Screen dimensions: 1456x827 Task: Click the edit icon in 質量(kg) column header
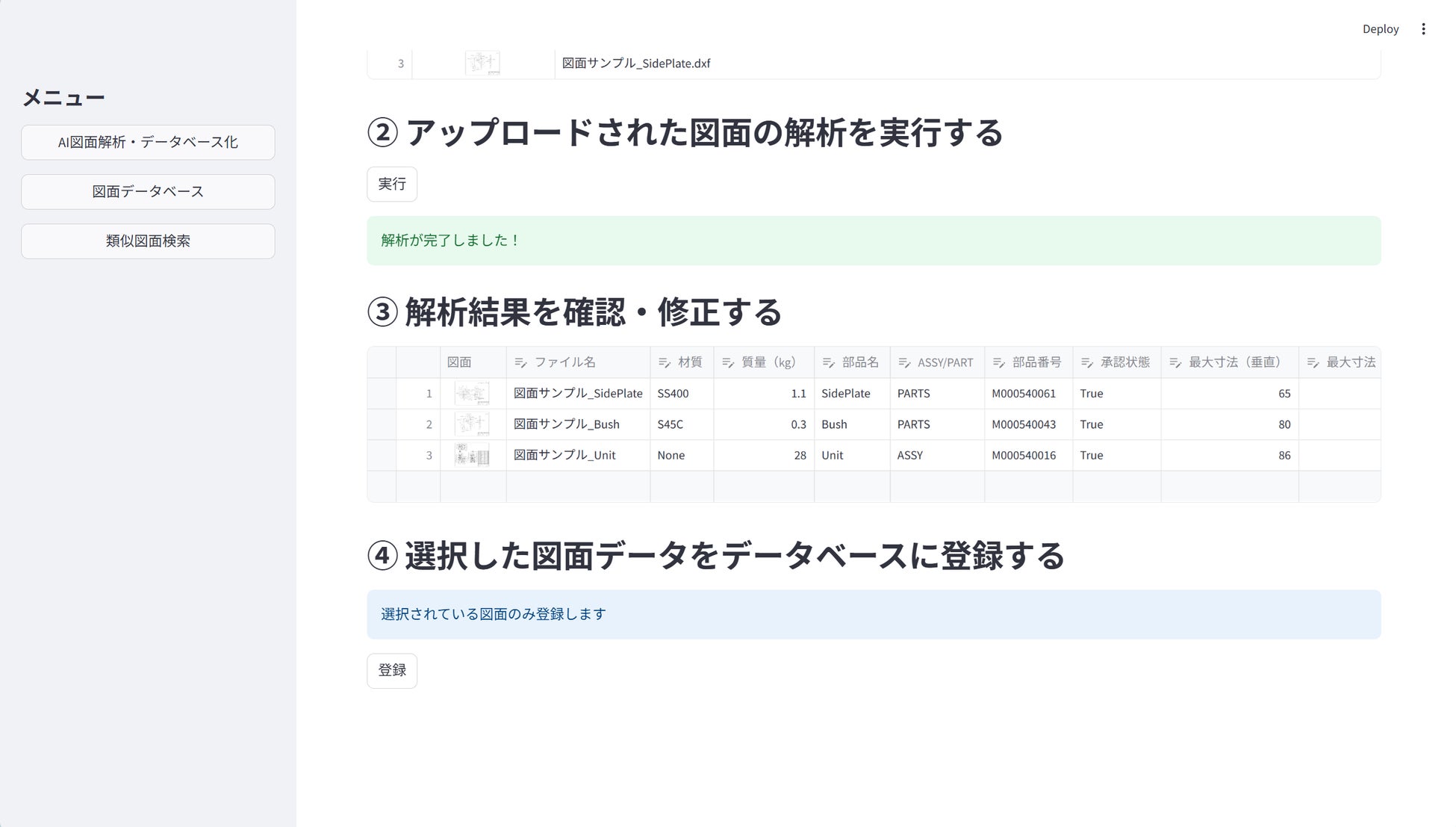click(727, 363)
